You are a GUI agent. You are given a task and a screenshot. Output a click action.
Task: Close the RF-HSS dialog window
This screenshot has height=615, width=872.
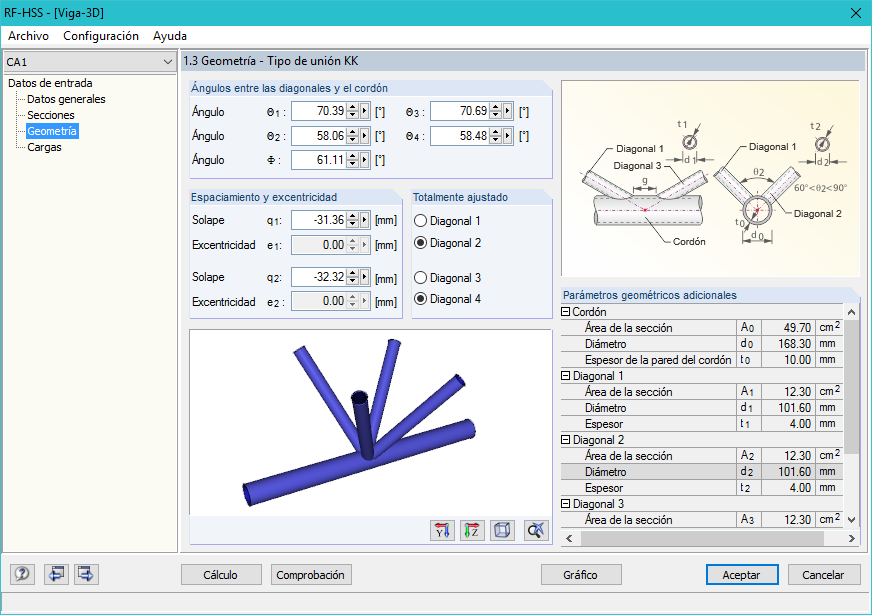click(x=856, y=13)
